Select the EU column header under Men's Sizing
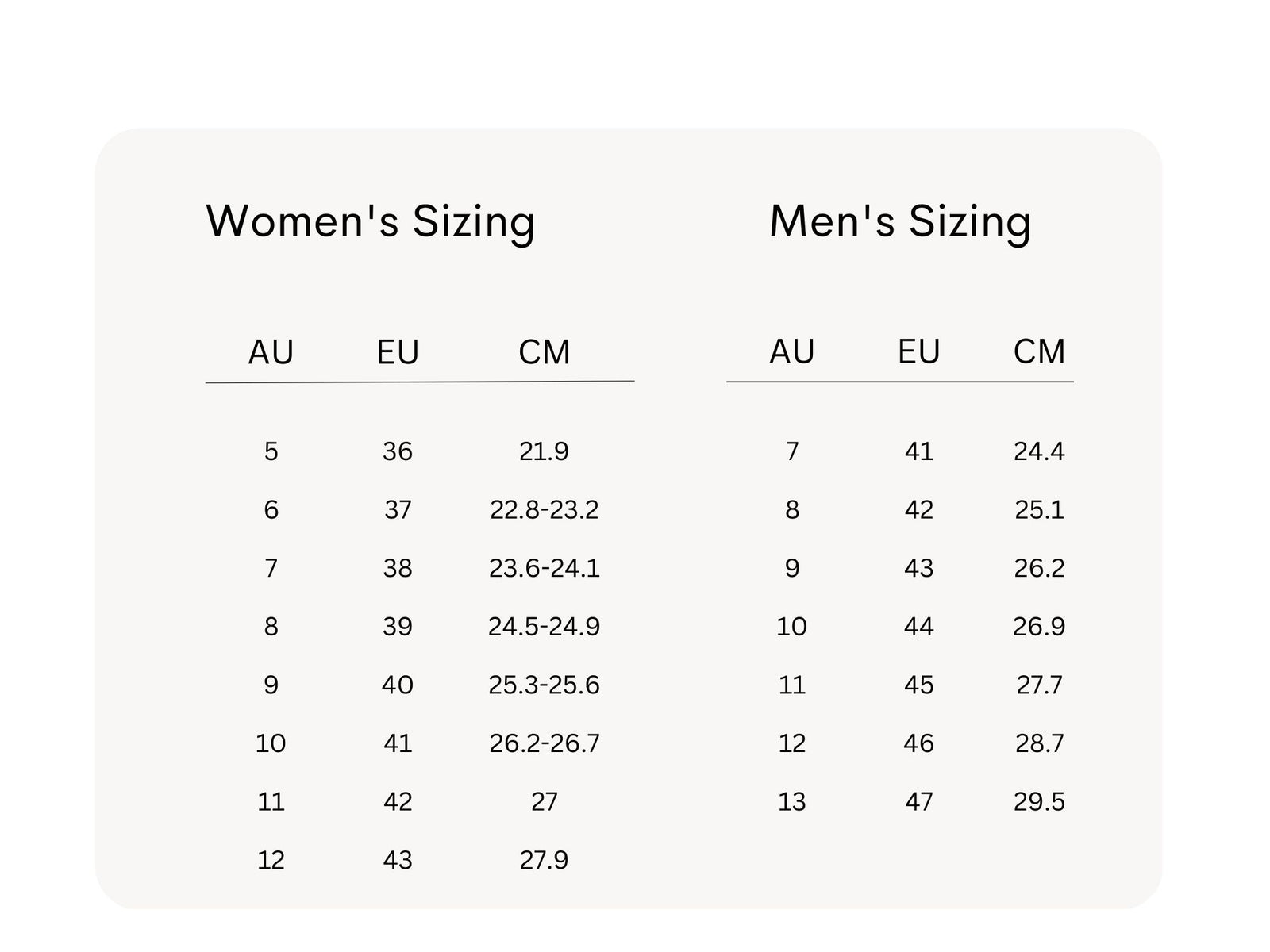This screenshot has height=952, width=1270. coord(919,351)
